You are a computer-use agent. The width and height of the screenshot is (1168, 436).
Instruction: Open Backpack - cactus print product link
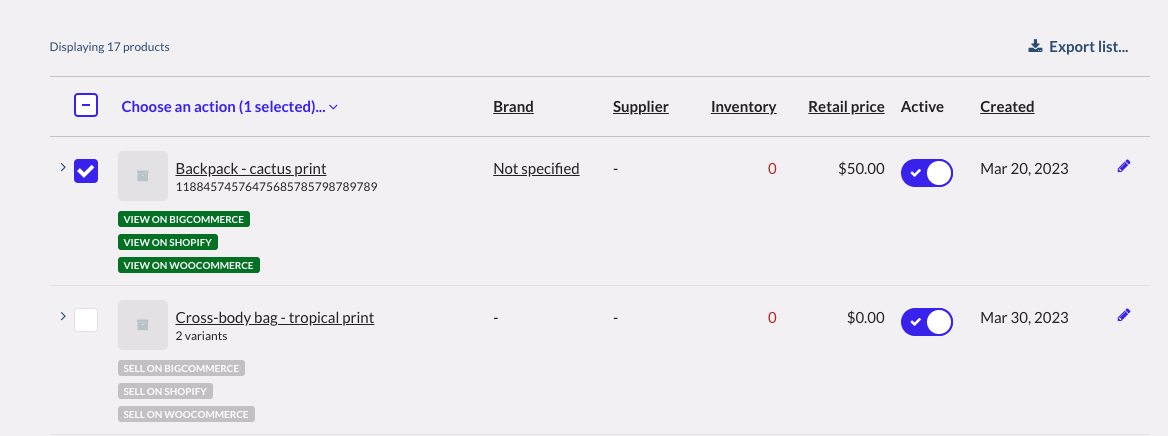251,169
